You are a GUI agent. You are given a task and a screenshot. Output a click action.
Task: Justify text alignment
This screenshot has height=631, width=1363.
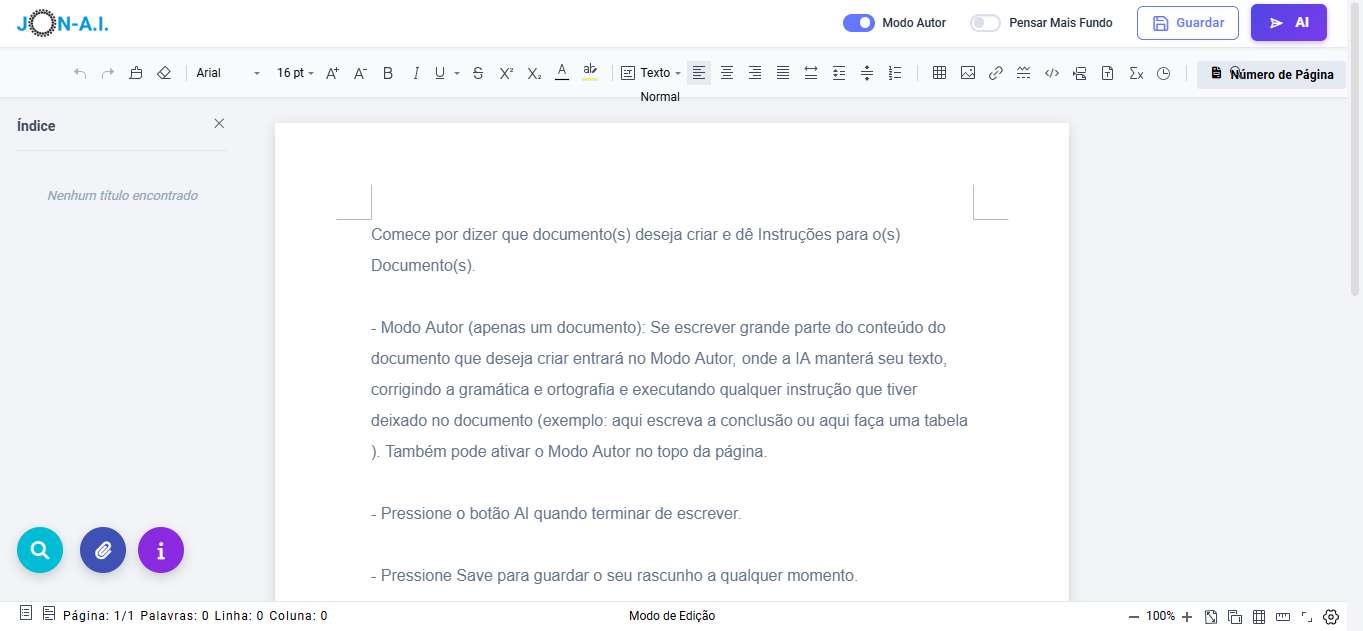point(783,73)
